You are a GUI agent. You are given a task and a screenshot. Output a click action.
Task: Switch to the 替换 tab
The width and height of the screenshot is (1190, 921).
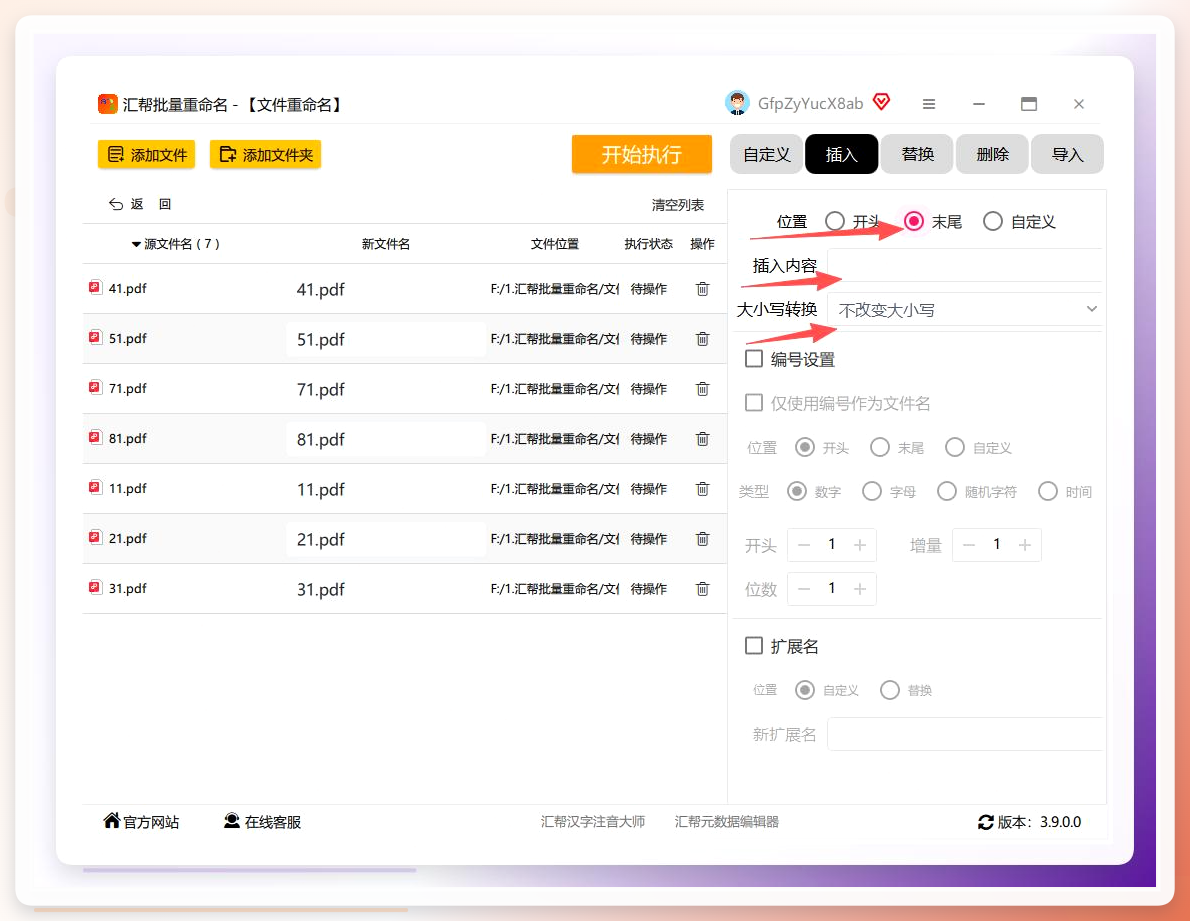pyautogui.click(x=917, y=155)
